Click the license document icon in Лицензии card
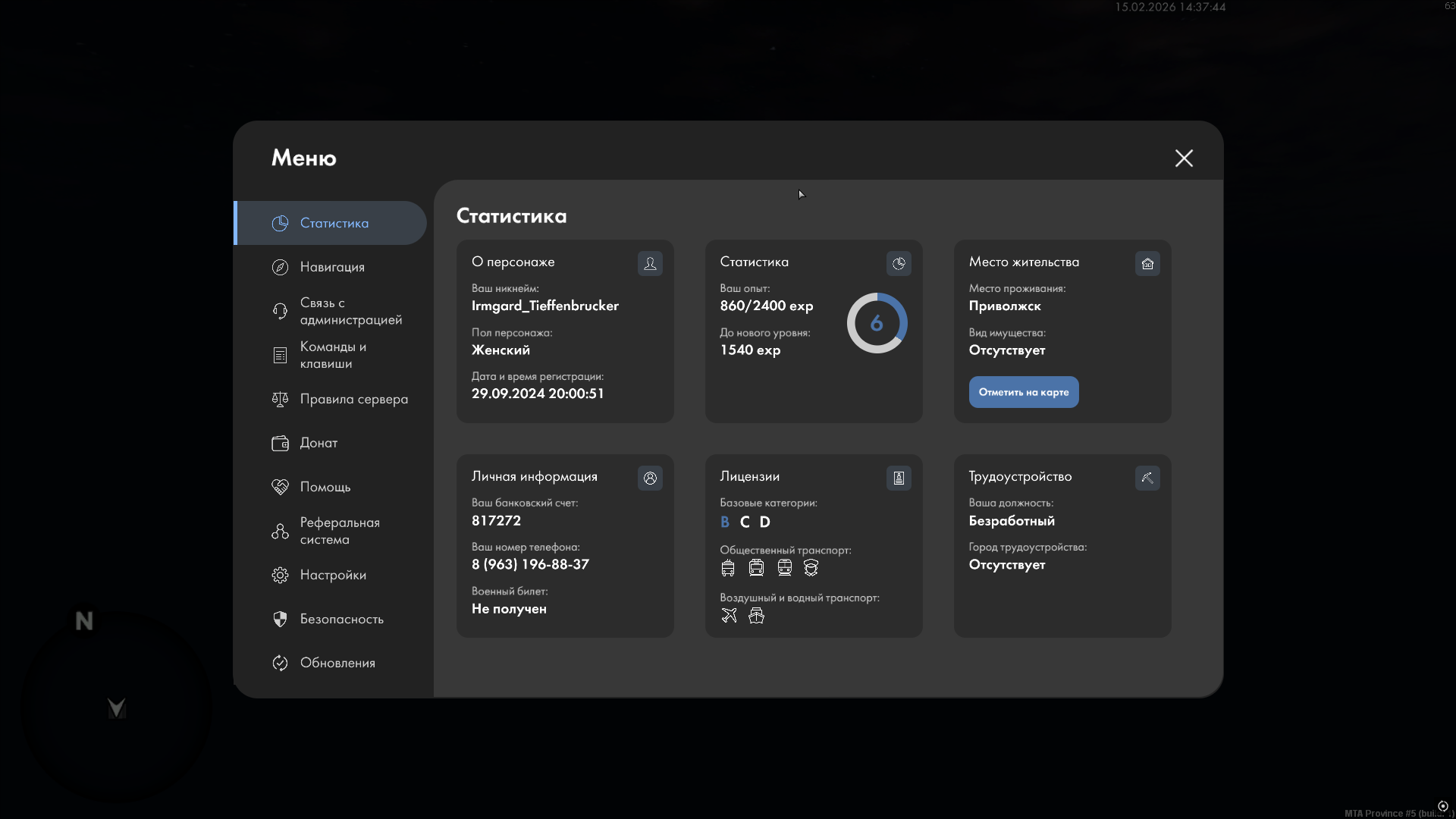The image size is (1456, 819). point(899,478)
